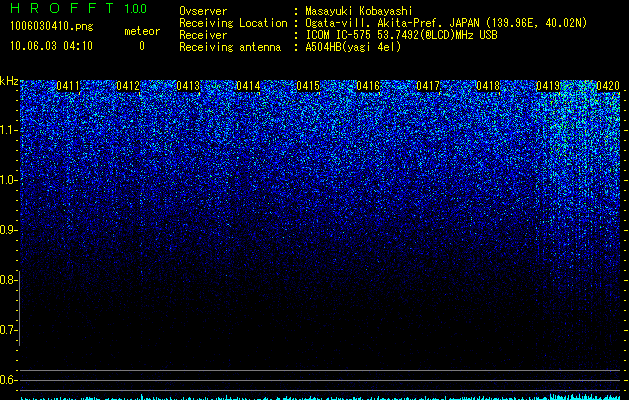Click the meteor count value 0
Viewport: 629px width, 400px height.
tap(142, 46)
